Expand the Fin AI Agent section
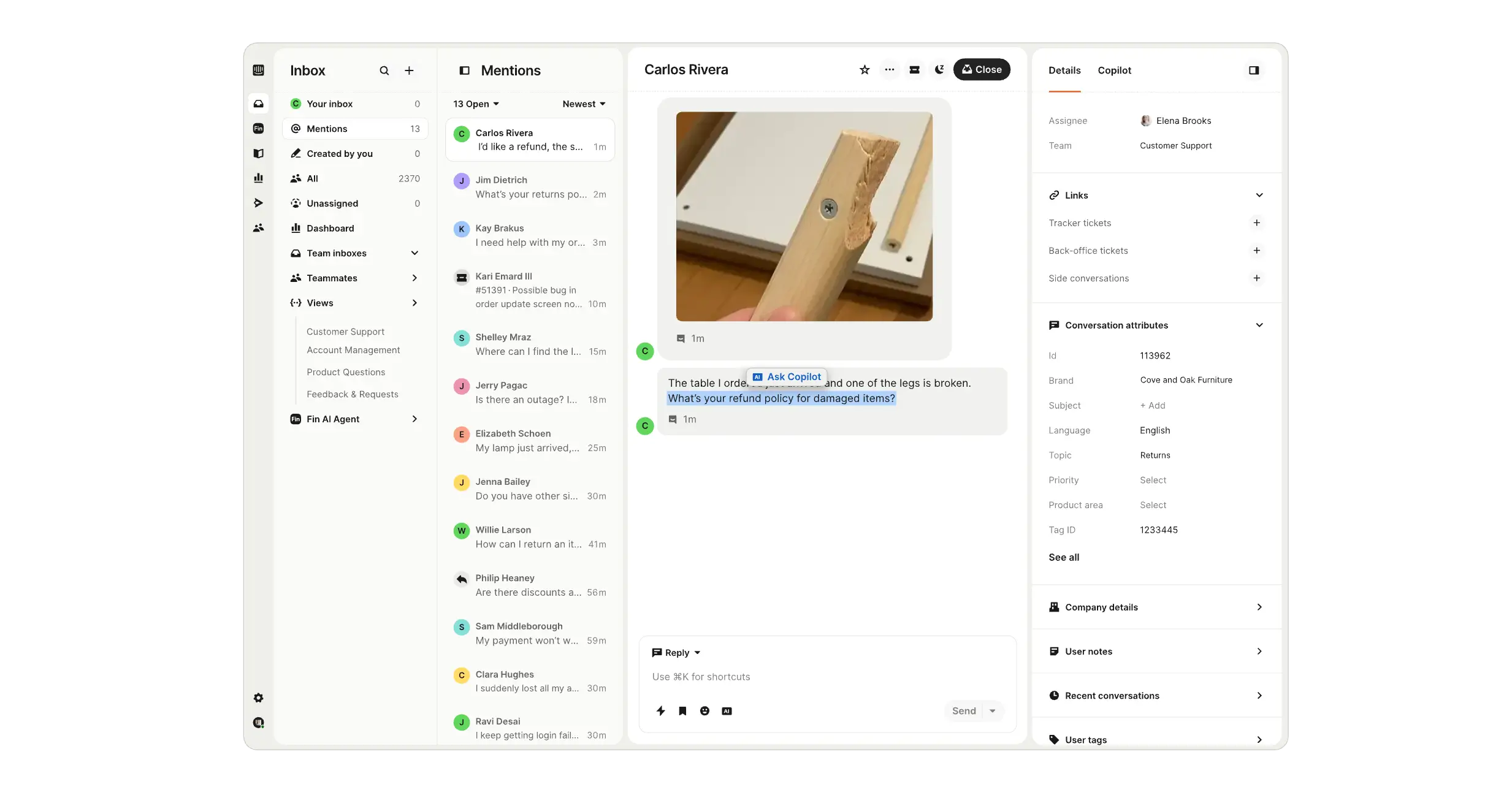1512x787 pixels. [414, 419]
